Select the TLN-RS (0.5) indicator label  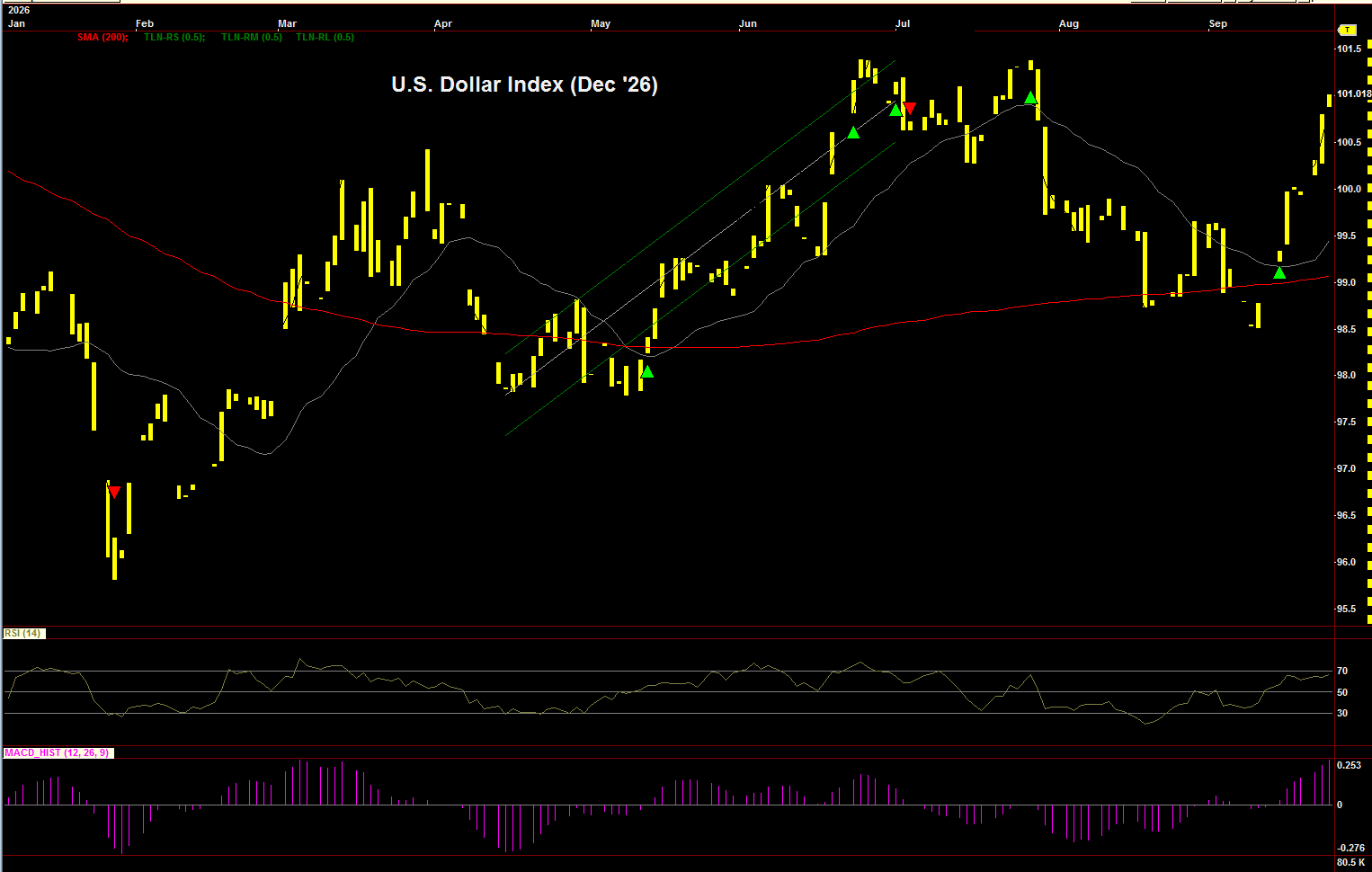tap(174, 37)
